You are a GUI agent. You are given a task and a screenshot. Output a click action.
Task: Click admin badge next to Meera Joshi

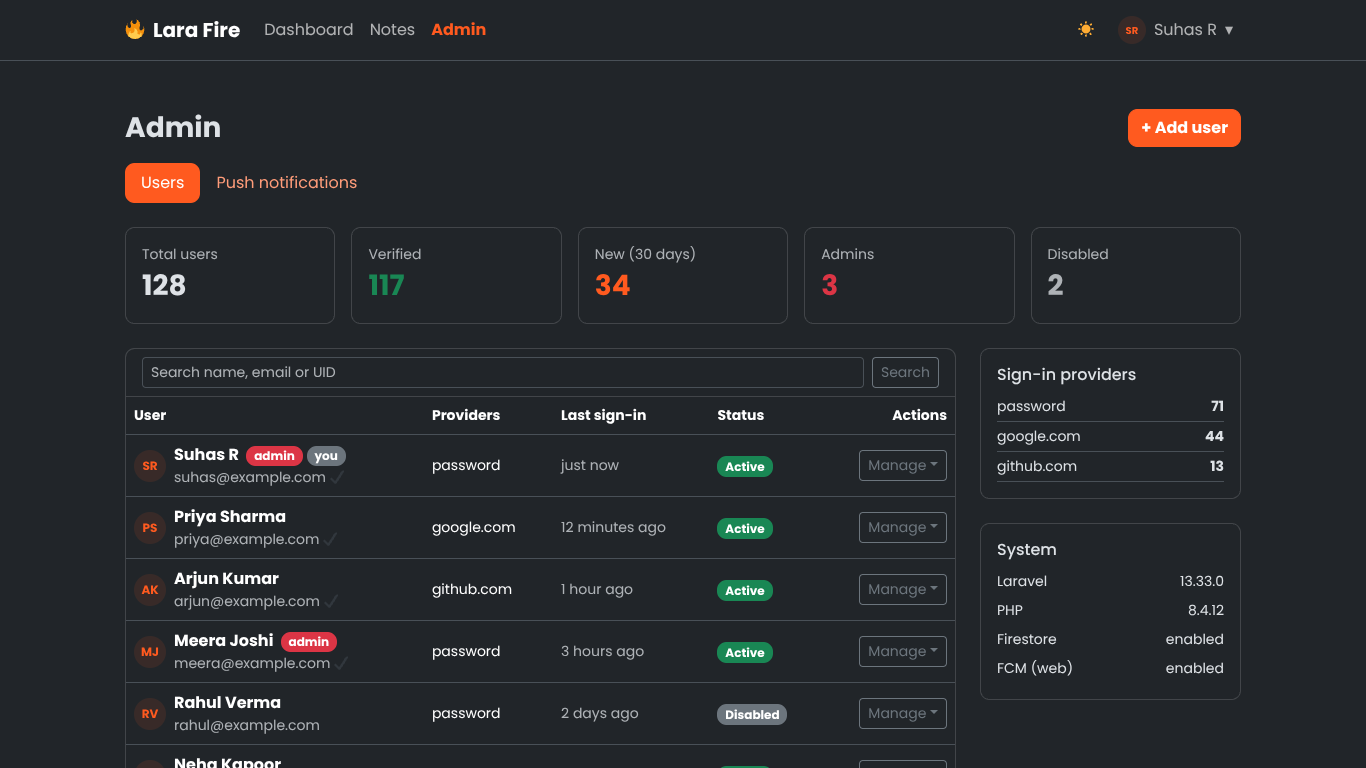pos(309,642)
